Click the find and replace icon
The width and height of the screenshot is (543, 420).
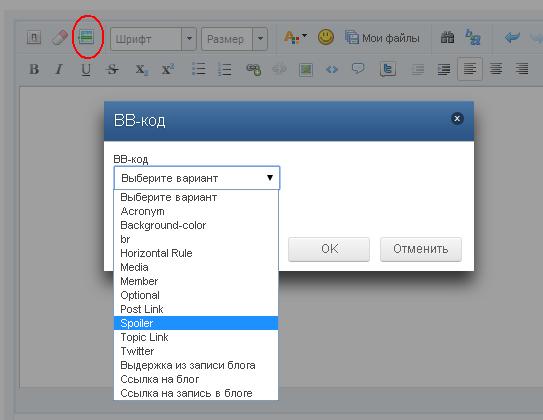pyautogui.click(x=473, y=37)
